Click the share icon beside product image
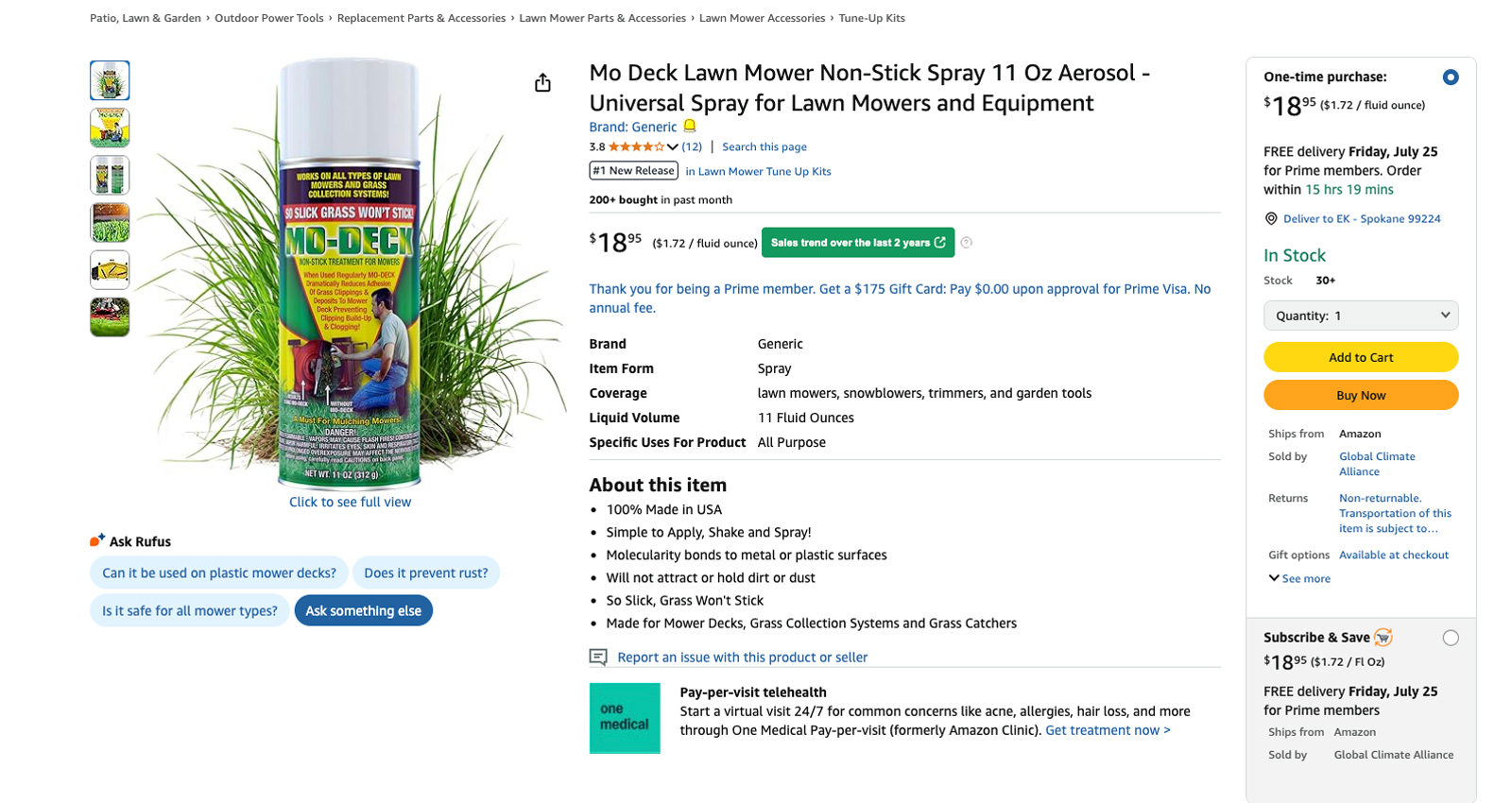Viewport: 1512px width, 803px height. tap(542, 83)
